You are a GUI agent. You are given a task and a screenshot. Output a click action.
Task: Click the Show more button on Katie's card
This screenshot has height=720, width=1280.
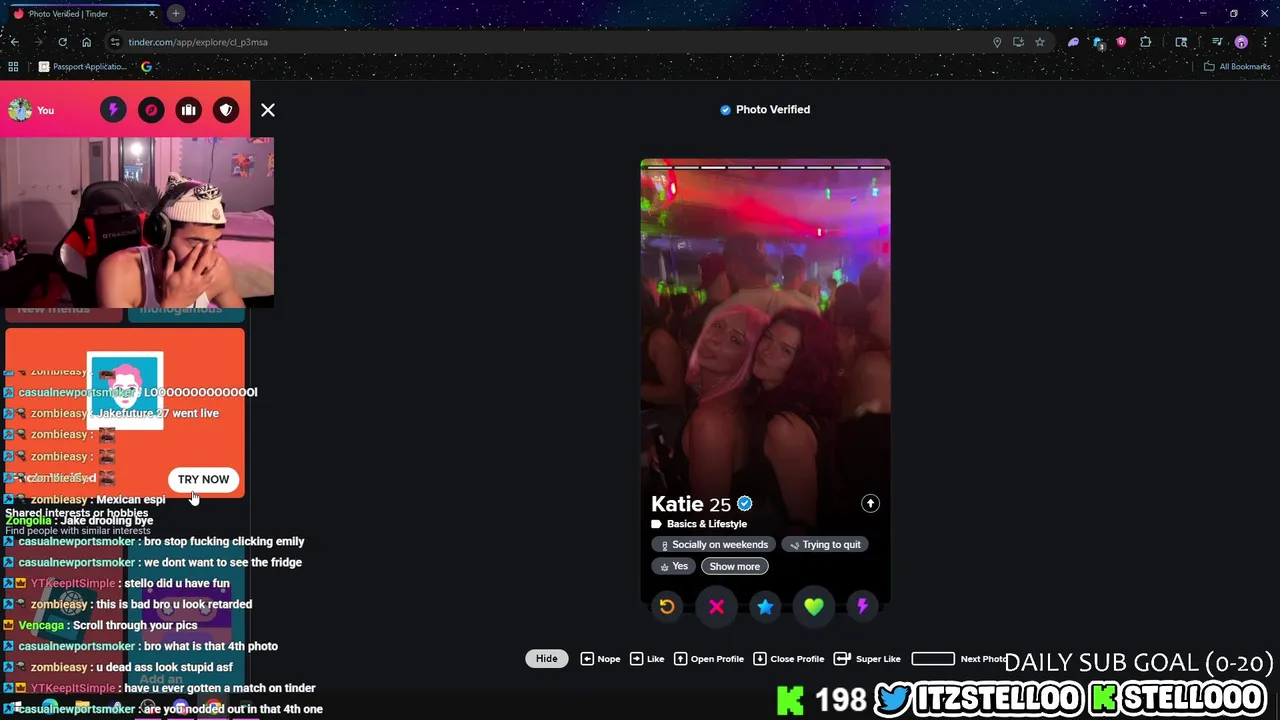pos(735,566)
